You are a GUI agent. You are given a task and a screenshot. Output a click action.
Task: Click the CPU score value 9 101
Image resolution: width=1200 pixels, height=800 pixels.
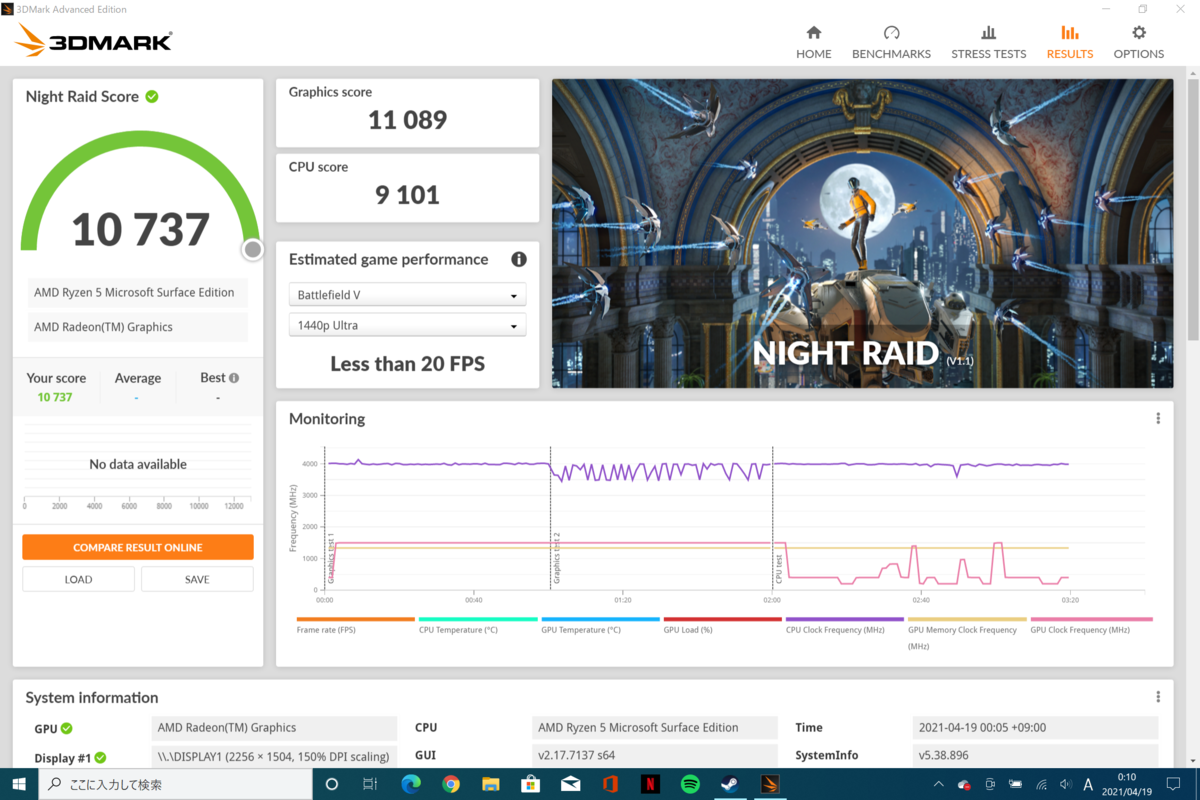tap(407, 195)
